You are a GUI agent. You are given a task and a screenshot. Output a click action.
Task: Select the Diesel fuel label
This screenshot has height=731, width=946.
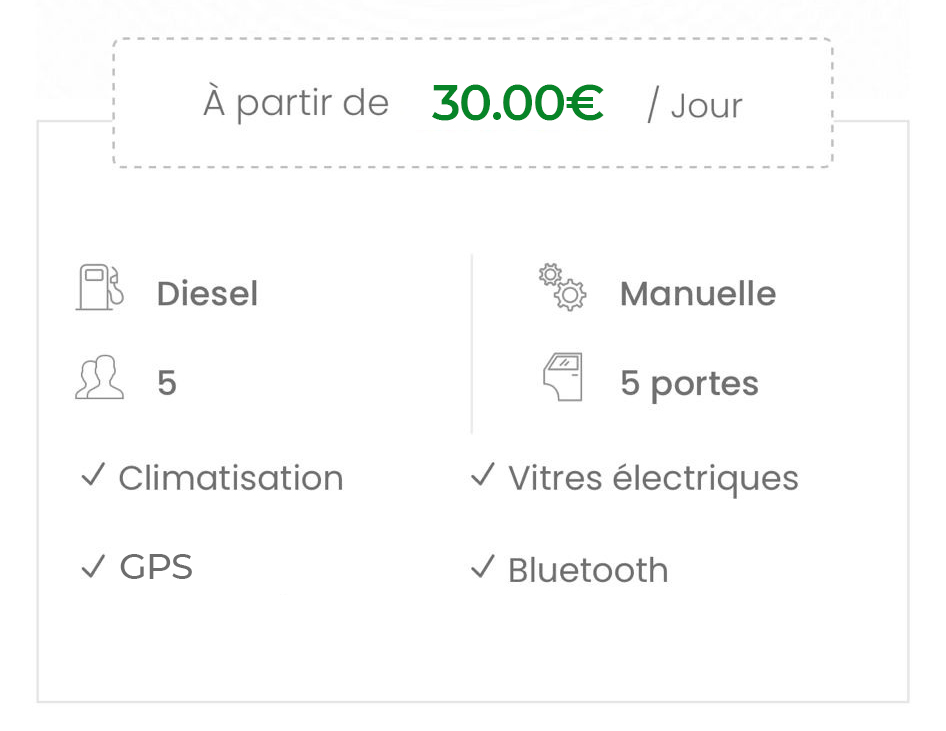pyautogui.click(x=207, y=294)
